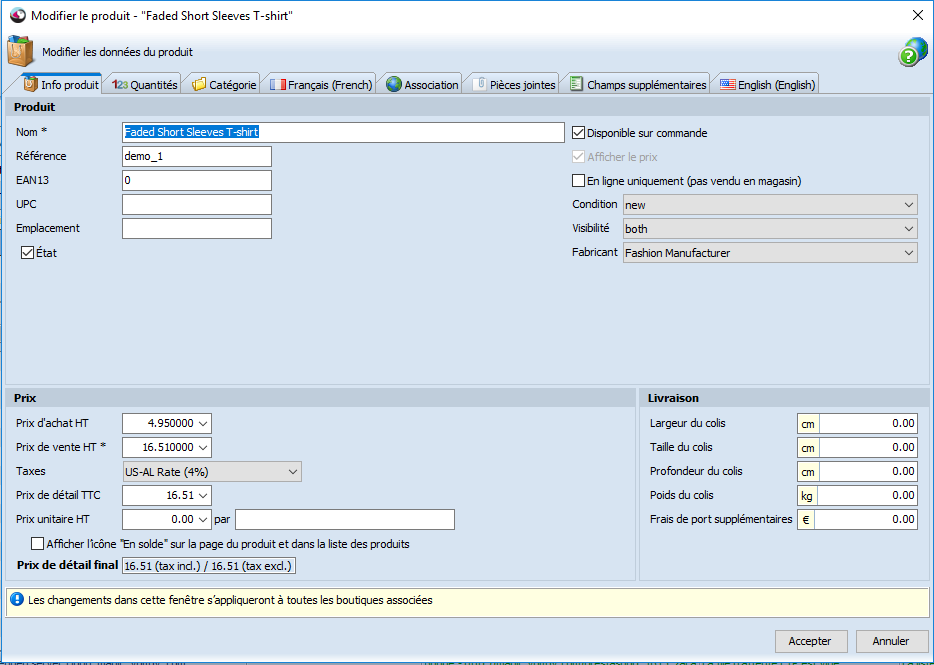
Task: Click the Frais de port supplémentaires field
Action: coord(865,519)
